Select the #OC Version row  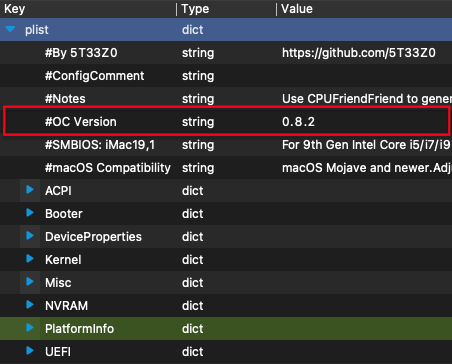point(226,122)
